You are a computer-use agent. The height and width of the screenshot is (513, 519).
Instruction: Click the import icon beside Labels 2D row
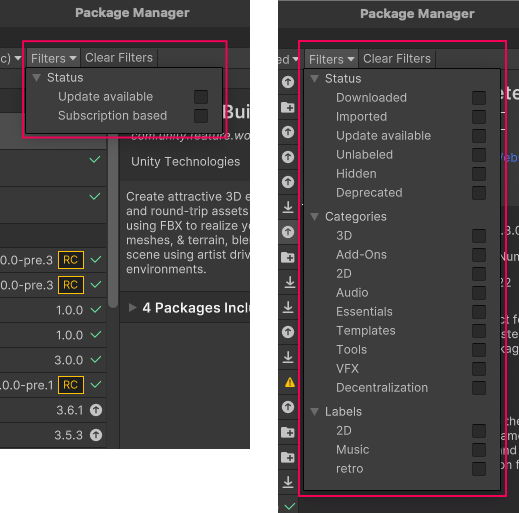pyautogui.click(x=288, y=432)
